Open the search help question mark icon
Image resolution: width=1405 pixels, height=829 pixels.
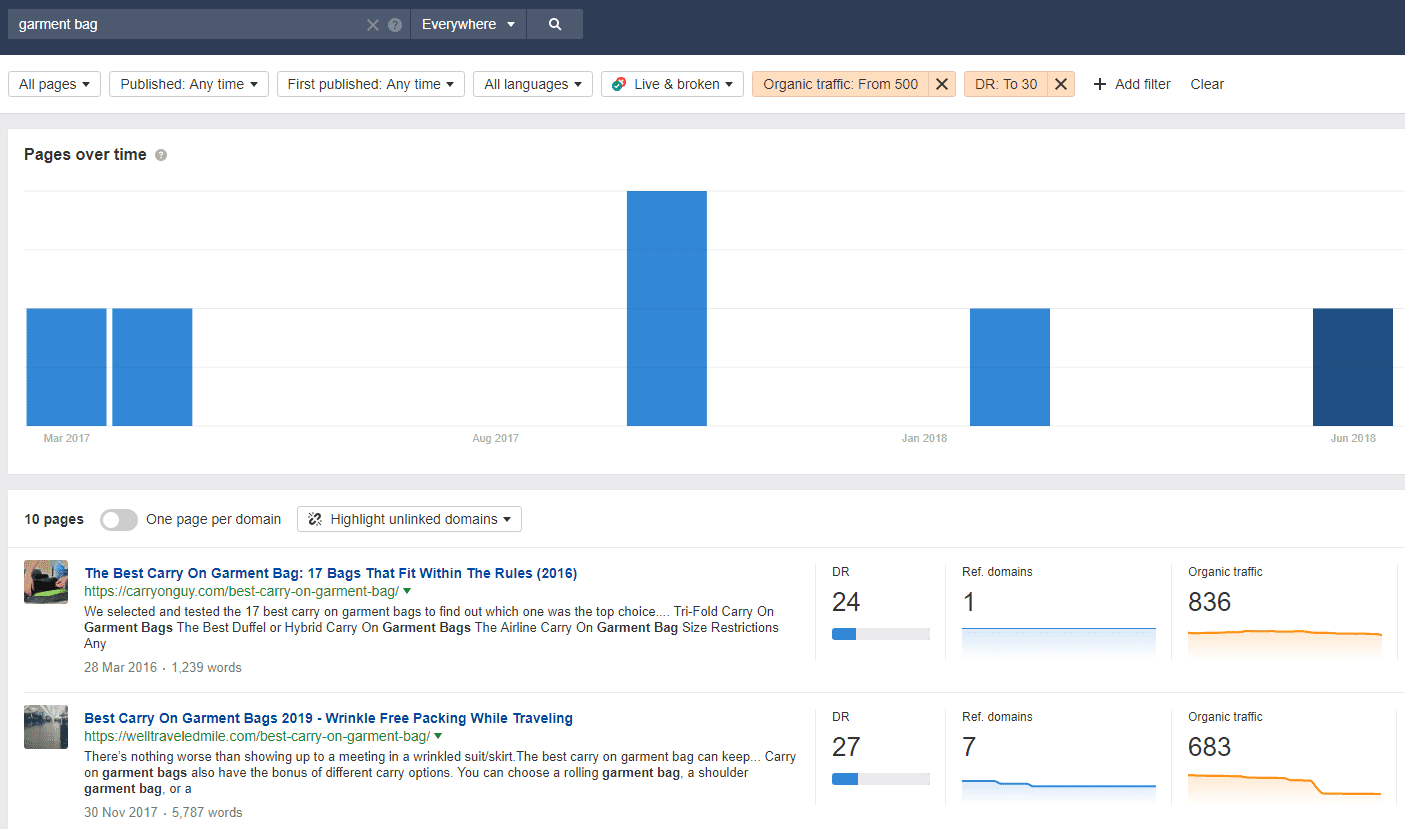(395, 25)
